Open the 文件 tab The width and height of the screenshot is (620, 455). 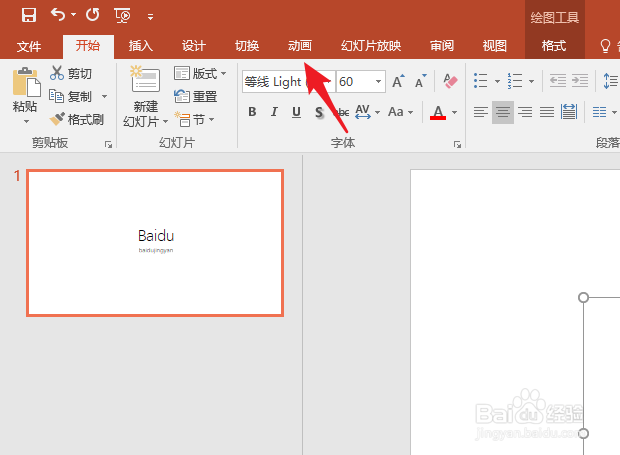pyautogui.click(x=29, y=46)
